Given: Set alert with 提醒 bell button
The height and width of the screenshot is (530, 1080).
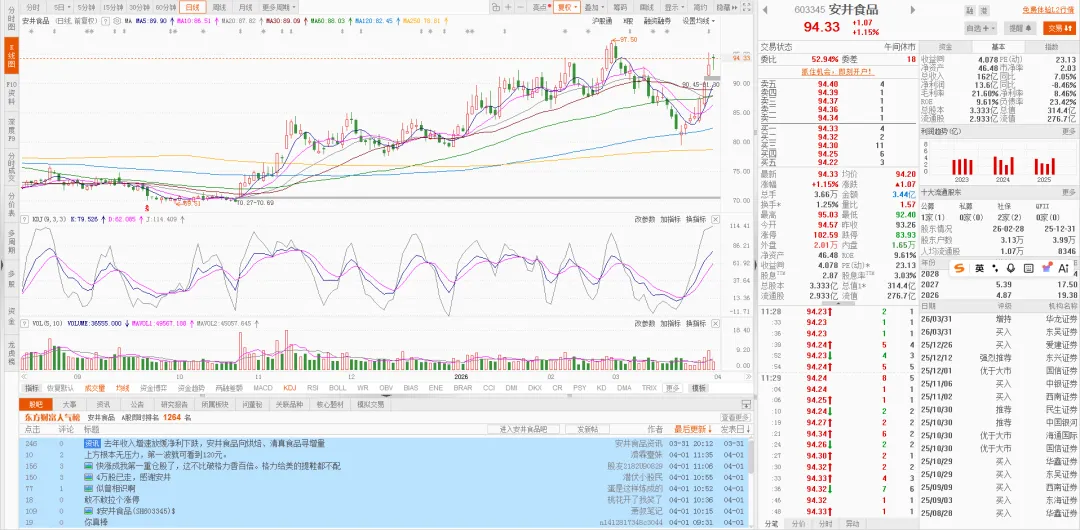Looking at the screenshot, I should point(1021,28).
